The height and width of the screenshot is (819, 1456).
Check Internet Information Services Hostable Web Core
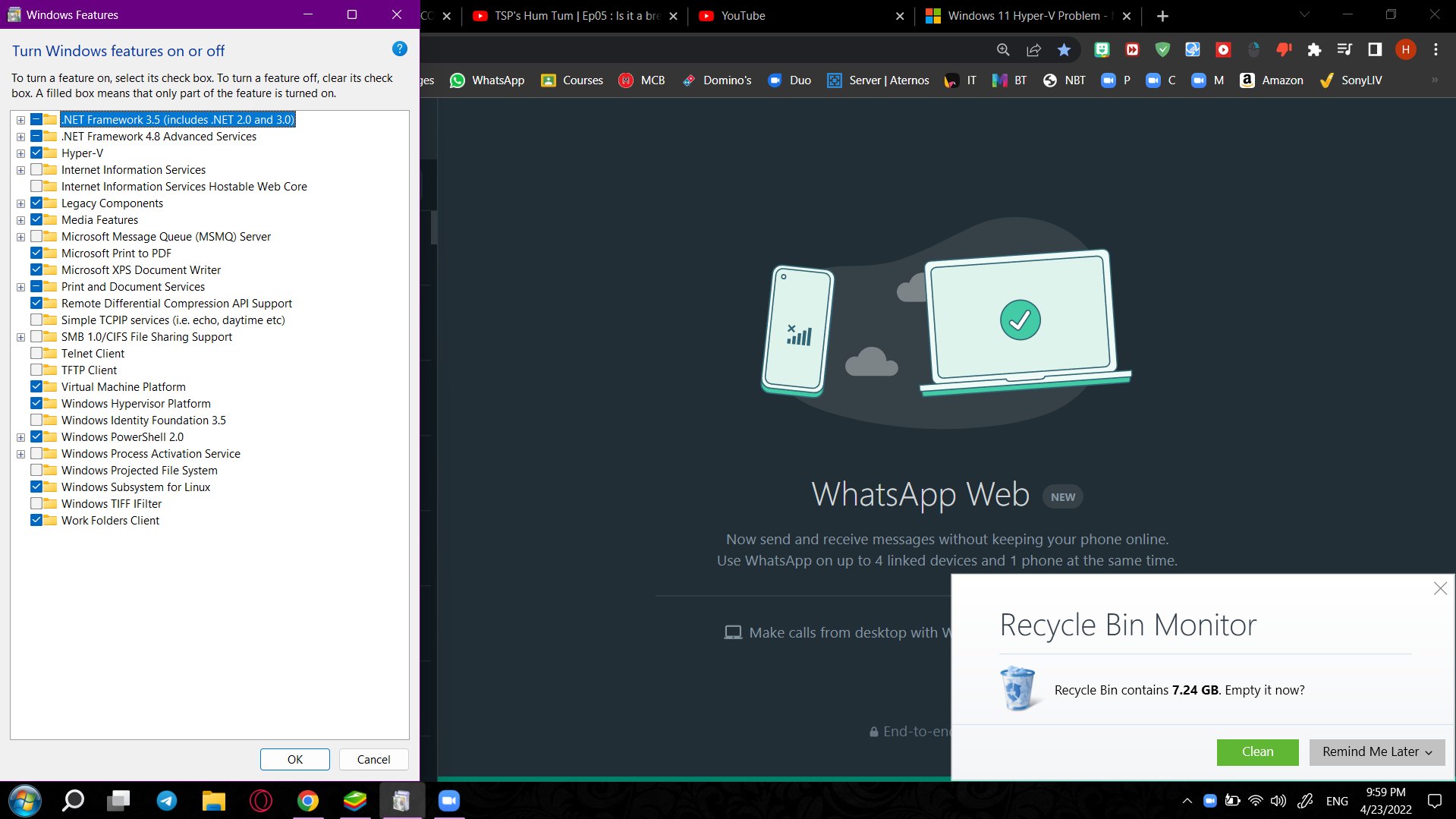pos(36,186)
